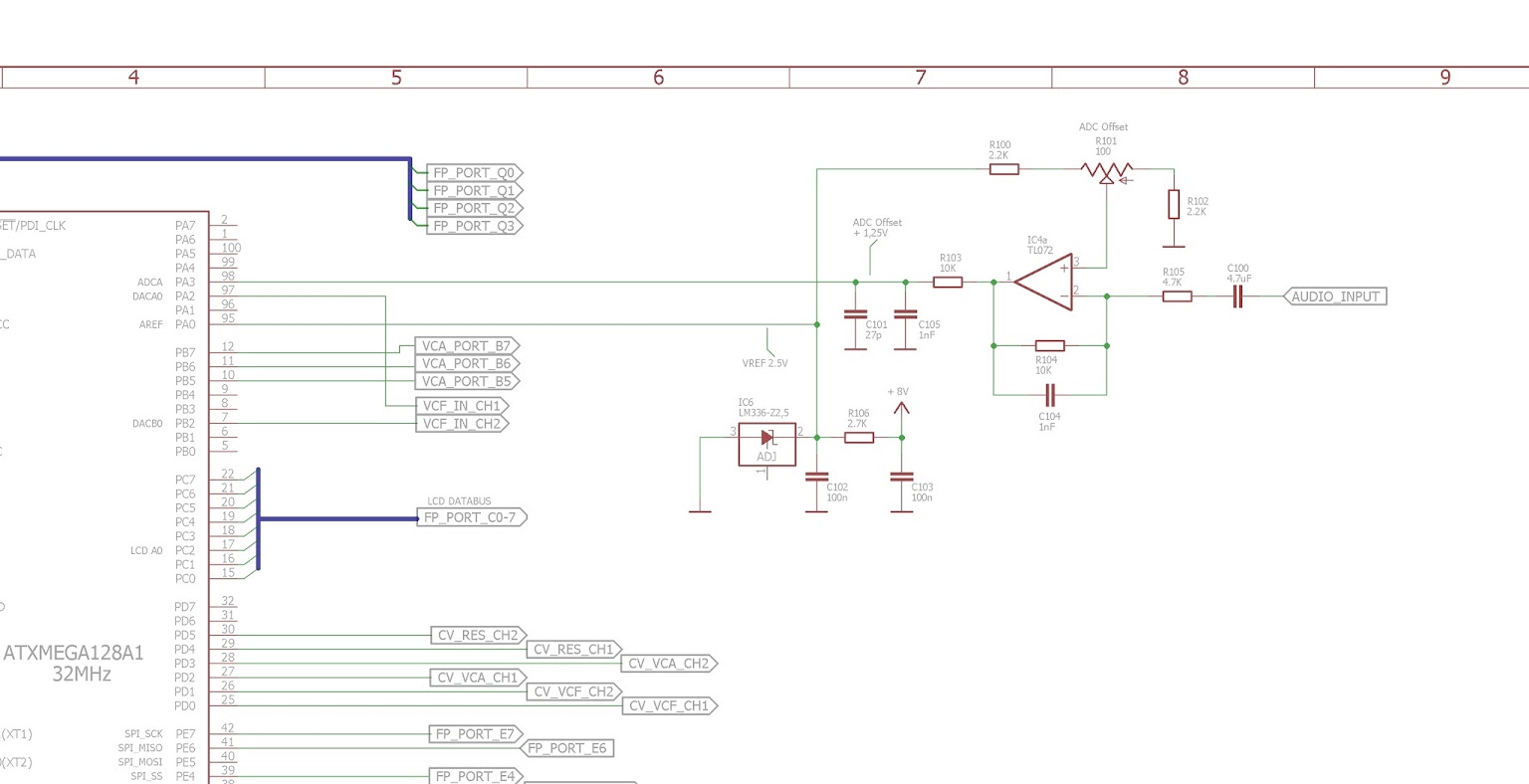Click the R101 ADC Offset potentiometer symbol

pyautogui.click(x=1107, y=172)
